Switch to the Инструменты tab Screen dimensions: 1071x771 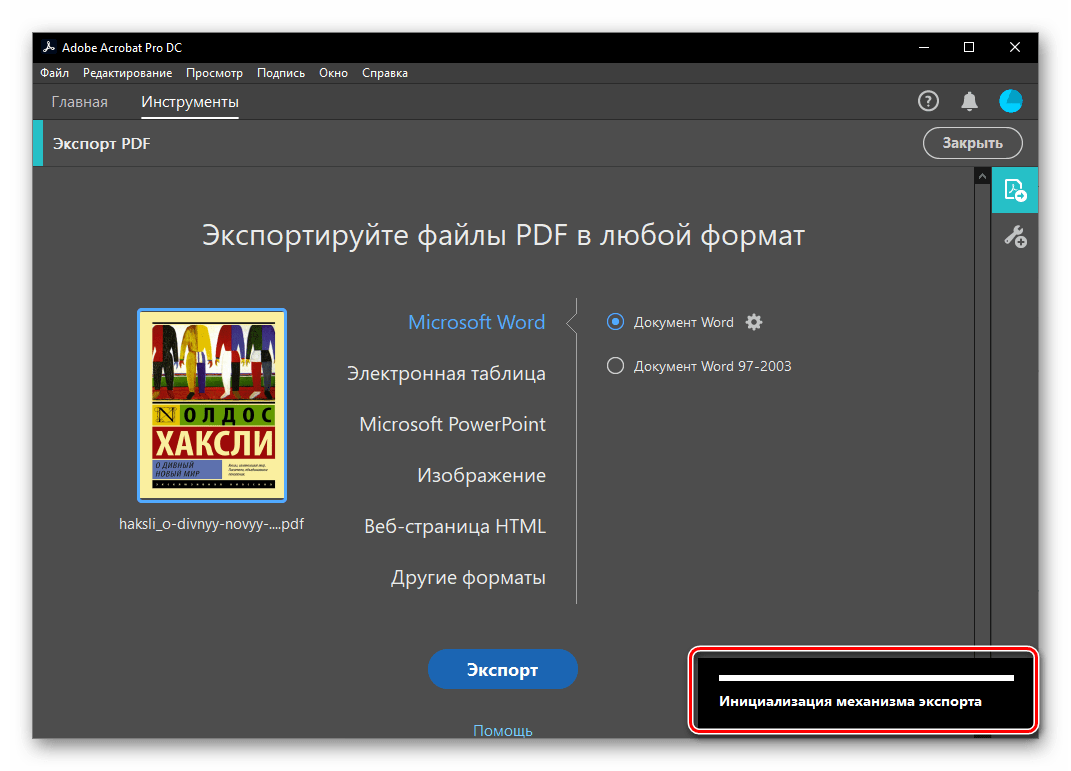click(190, 102)
